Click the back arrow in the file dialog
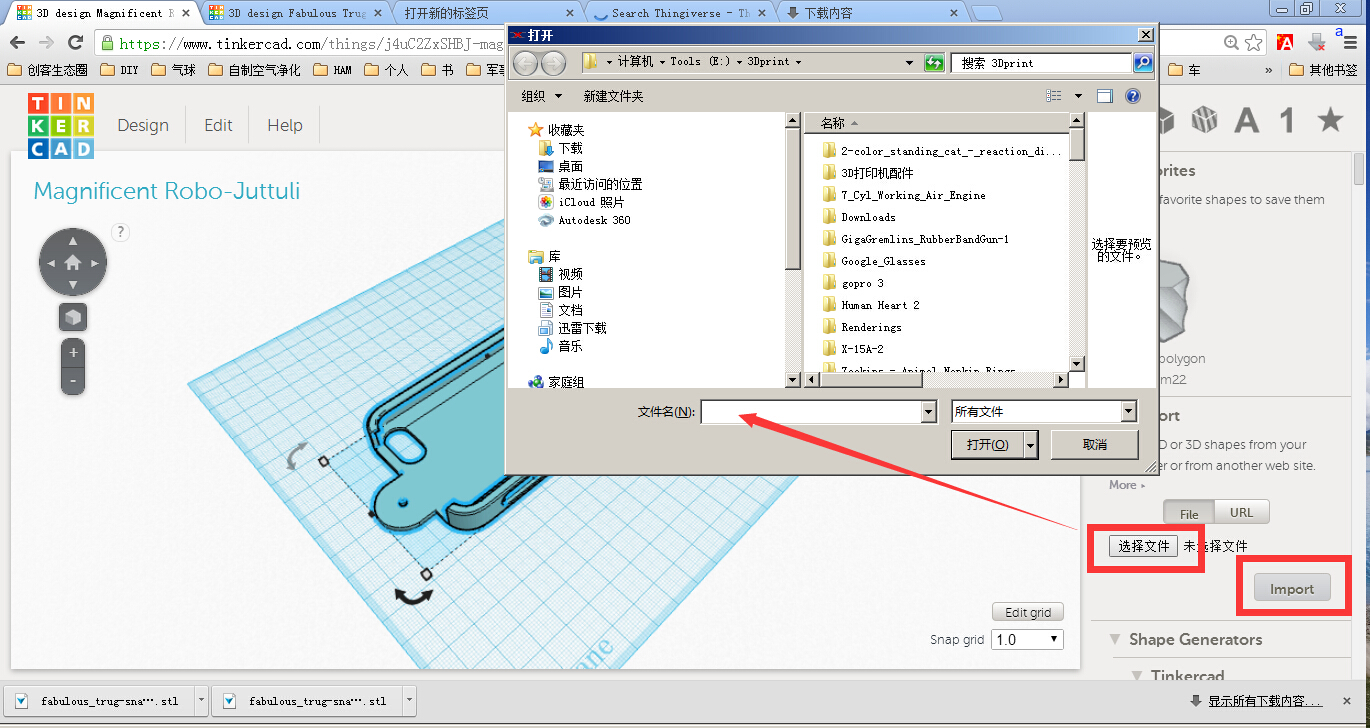The image size is (1370, 728). (525, 62)
